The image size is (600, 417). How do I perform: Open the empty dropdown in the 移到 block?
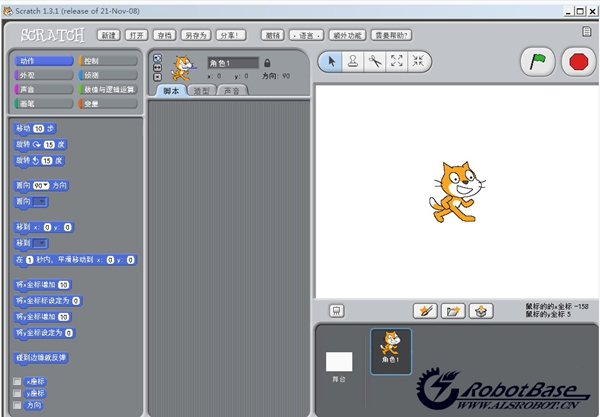(40, 243)
